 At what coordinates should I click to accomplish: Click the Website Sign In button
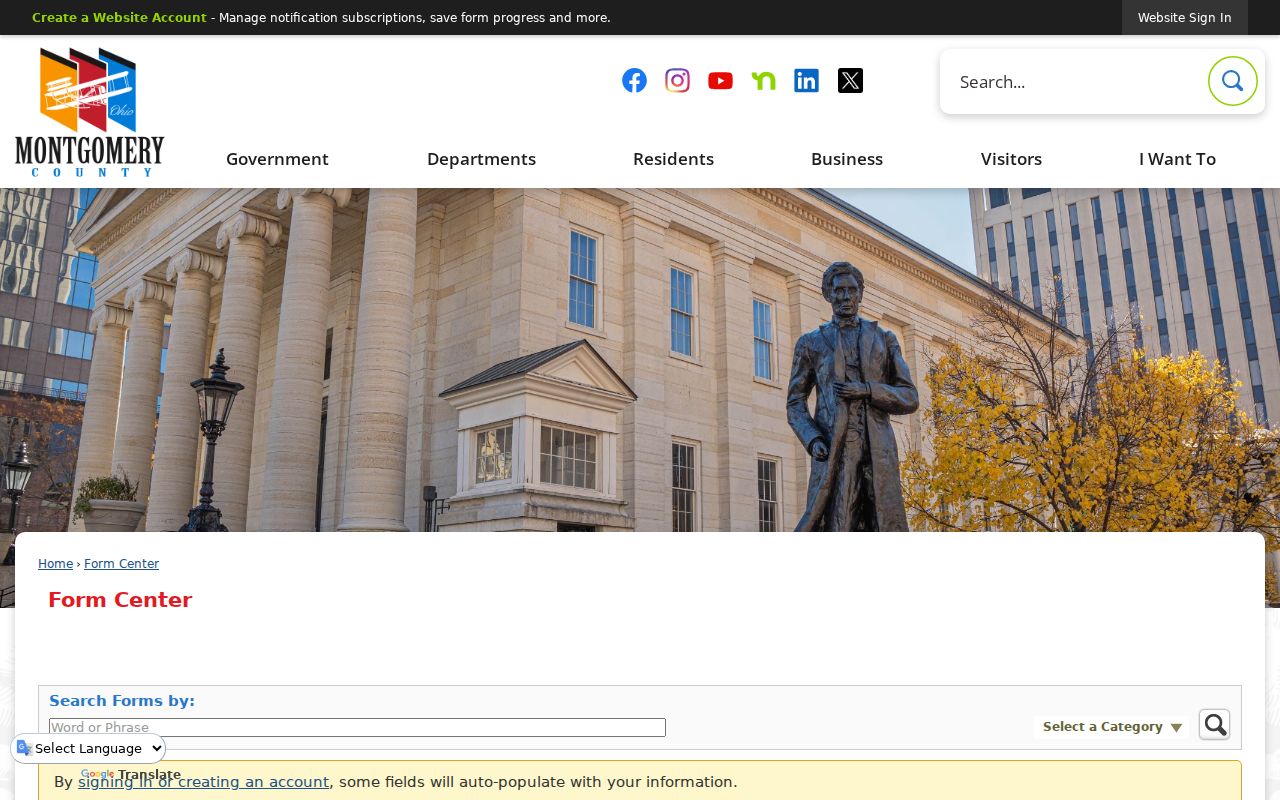click(x=1184, y=18)
